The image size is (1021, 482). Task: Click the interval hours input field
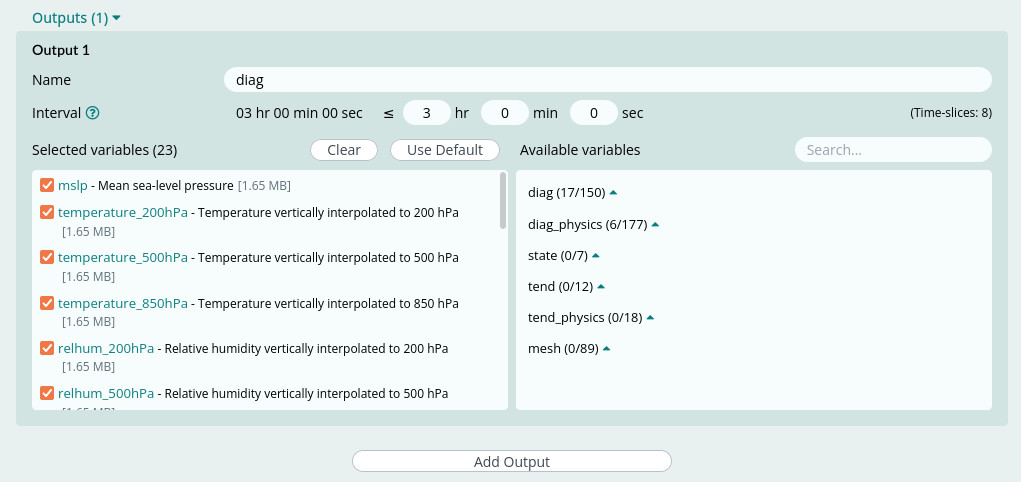427,113
